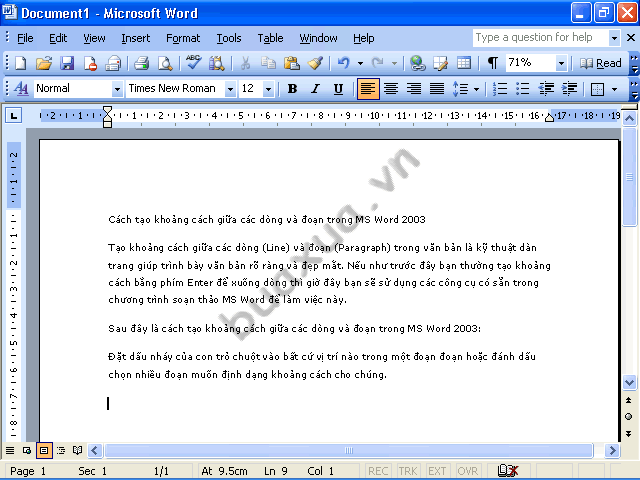Expand the help question box dropdown
640x480 pixels.
614,38
